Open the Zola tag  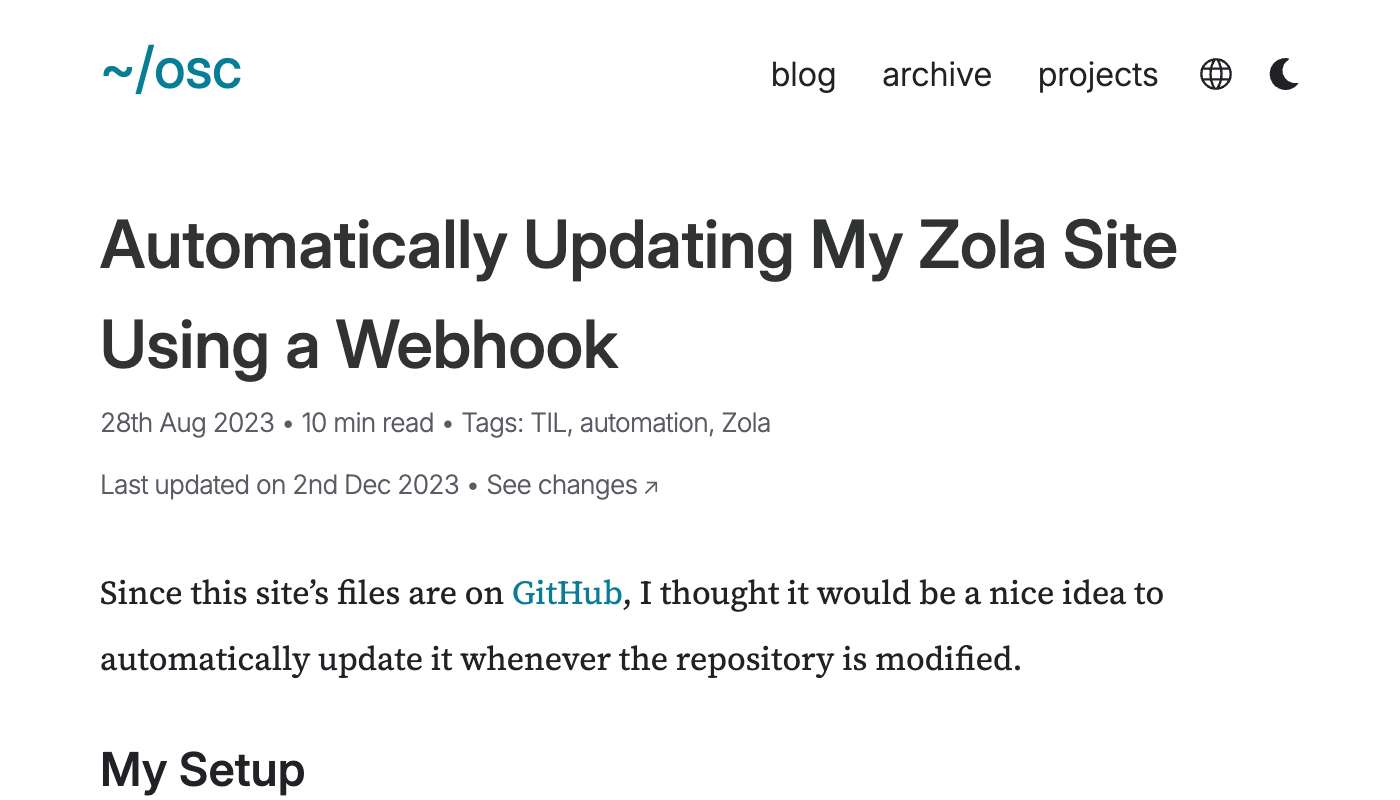pos(746,423)
